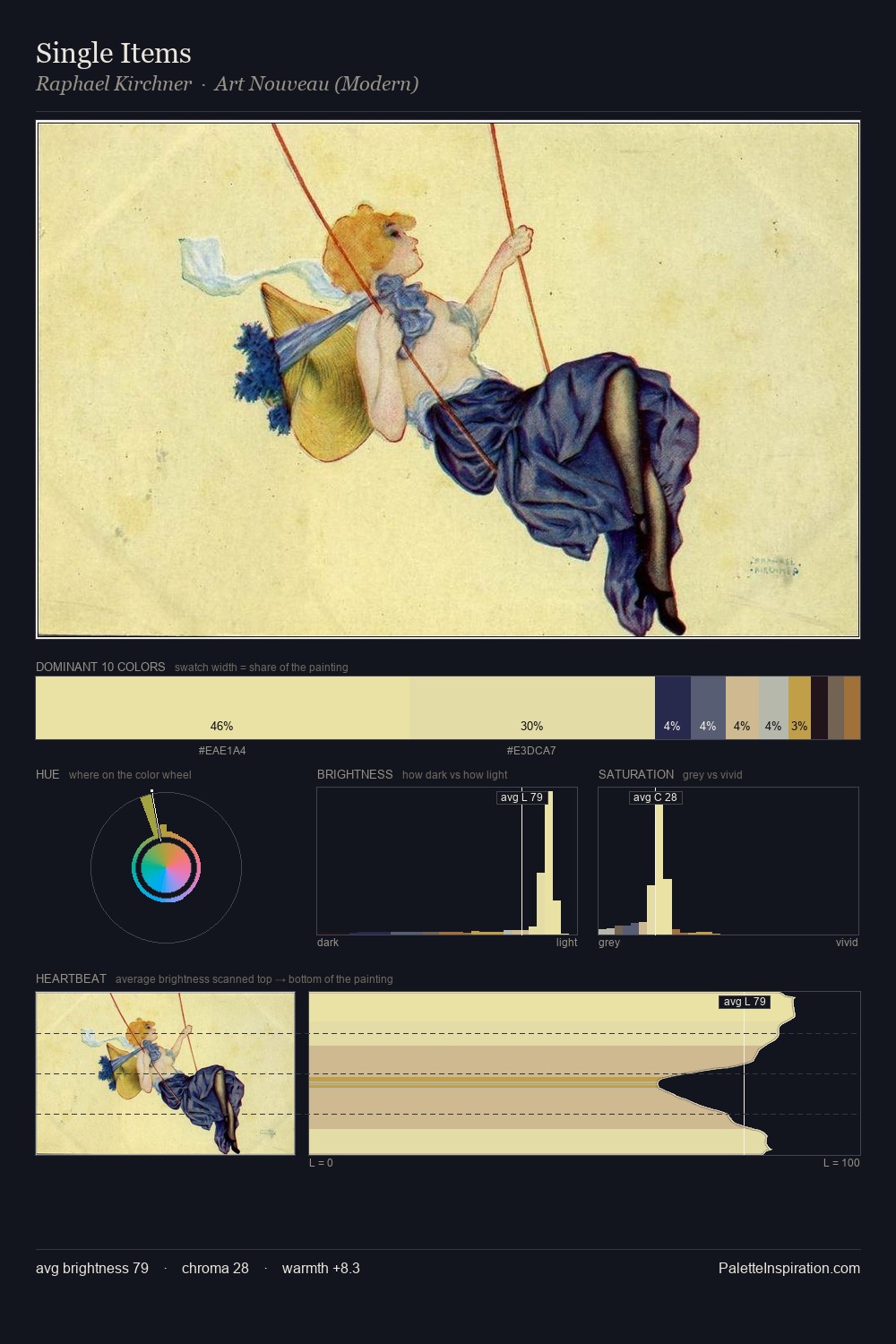Click 'swatch width = share of the painting' caption
This screenshot has height=1344, width=896.
tap(262, 668)
